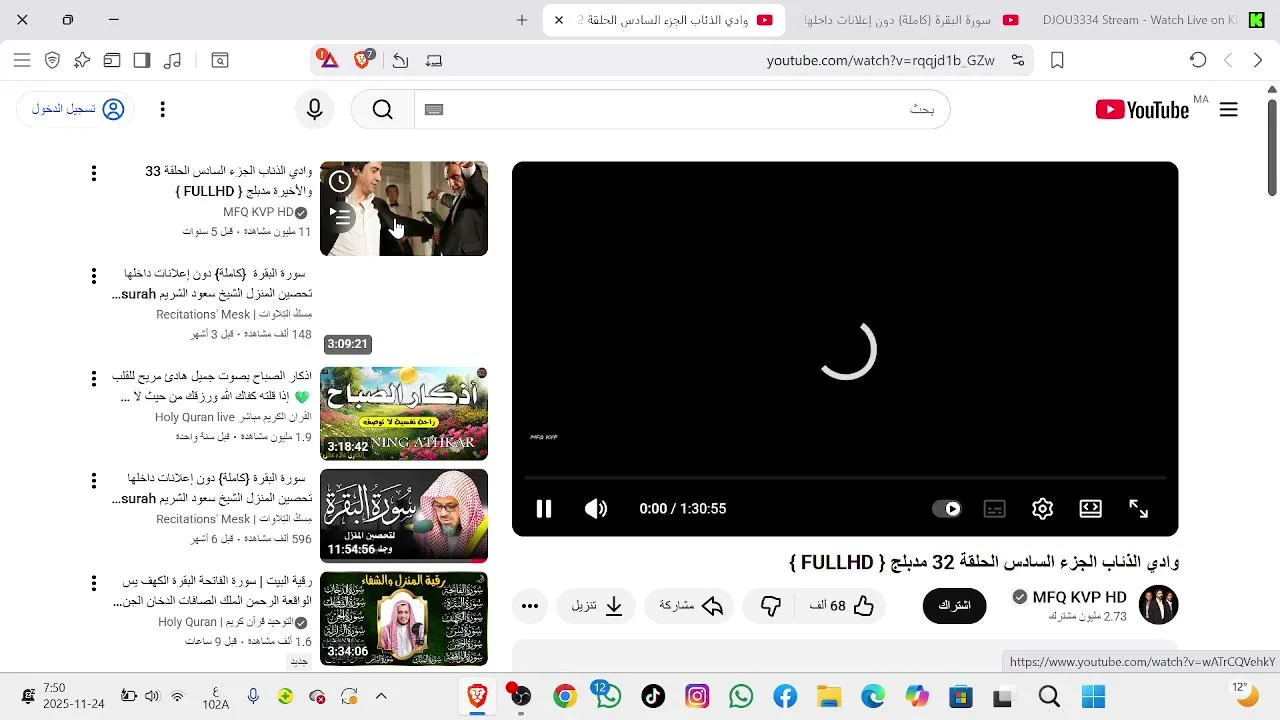Click the مشاركة share button
This screenshot has height=720, width=1280.
pos(691,606)
